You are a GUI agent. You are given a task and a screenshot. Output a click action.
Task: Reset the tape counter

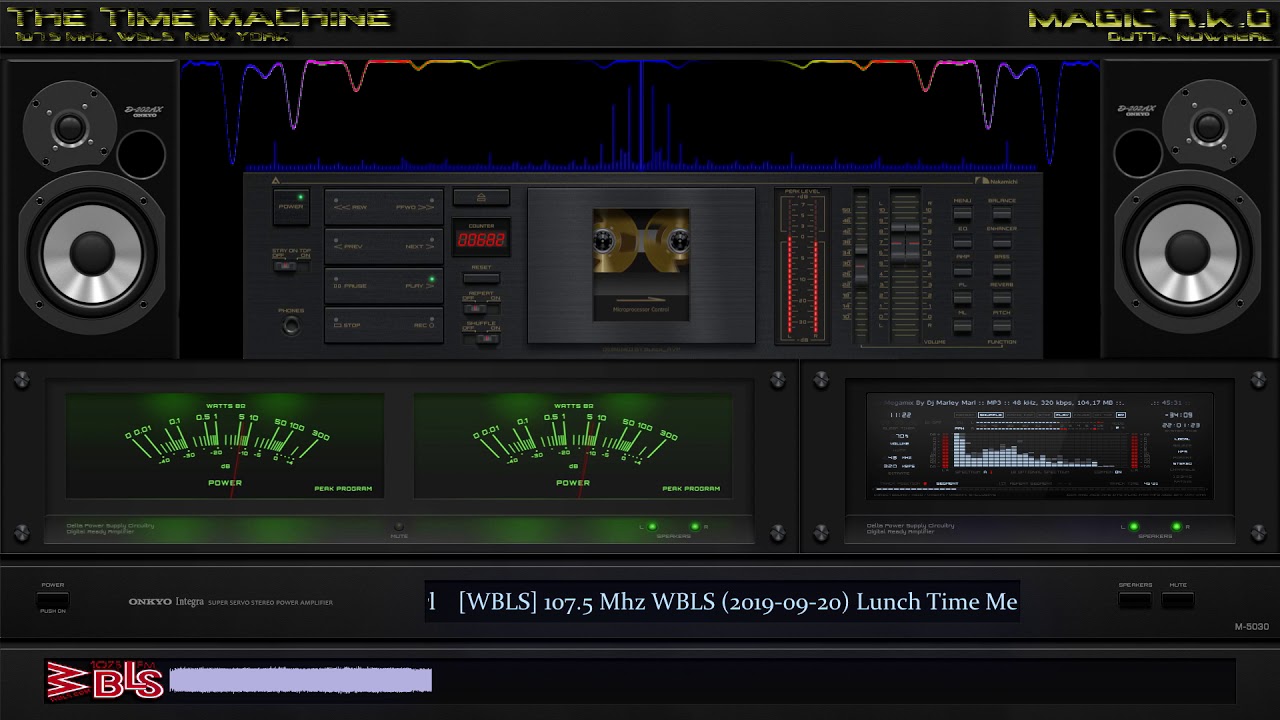click(481, 277)
